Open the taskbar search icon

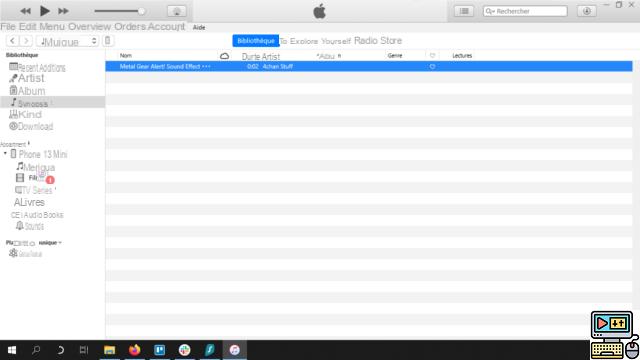[x=36, y=350]
